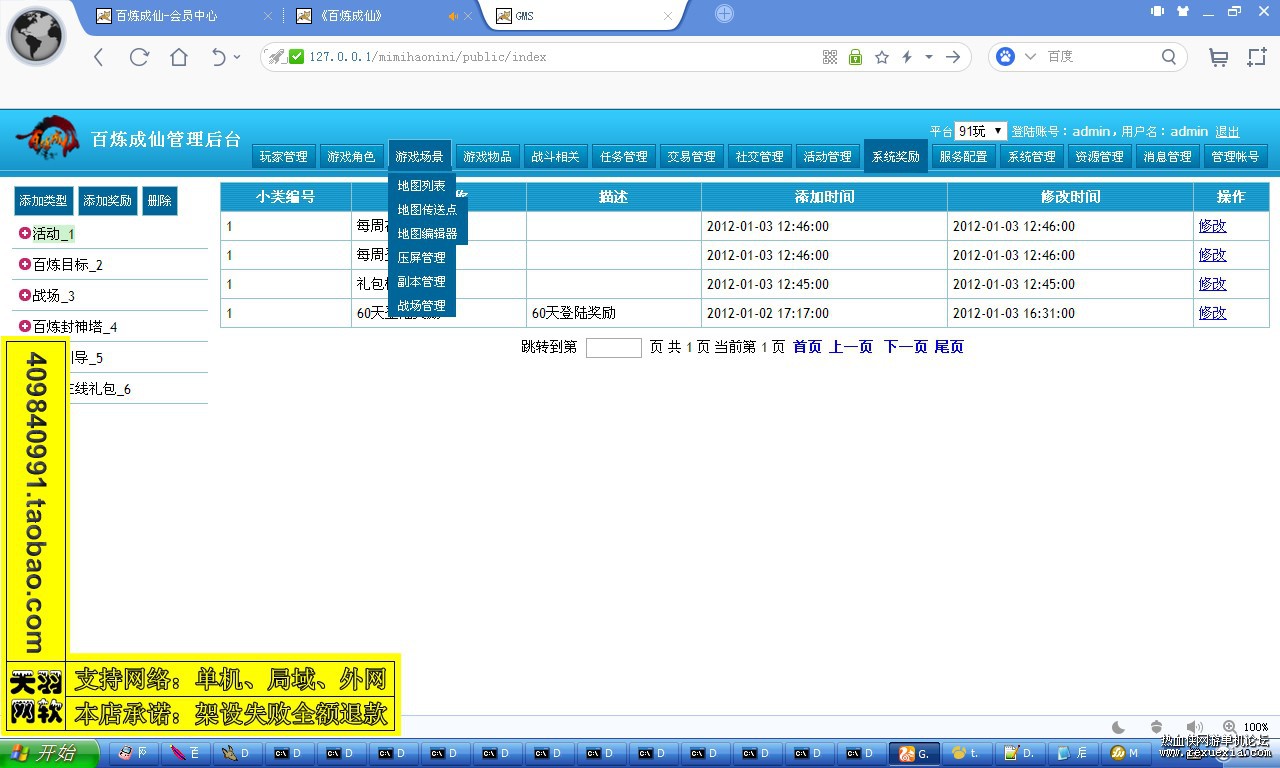This screenshot has width=1280, height=768.
Task: Expand the 战场_3 tree node
Action: coord(25,296)
